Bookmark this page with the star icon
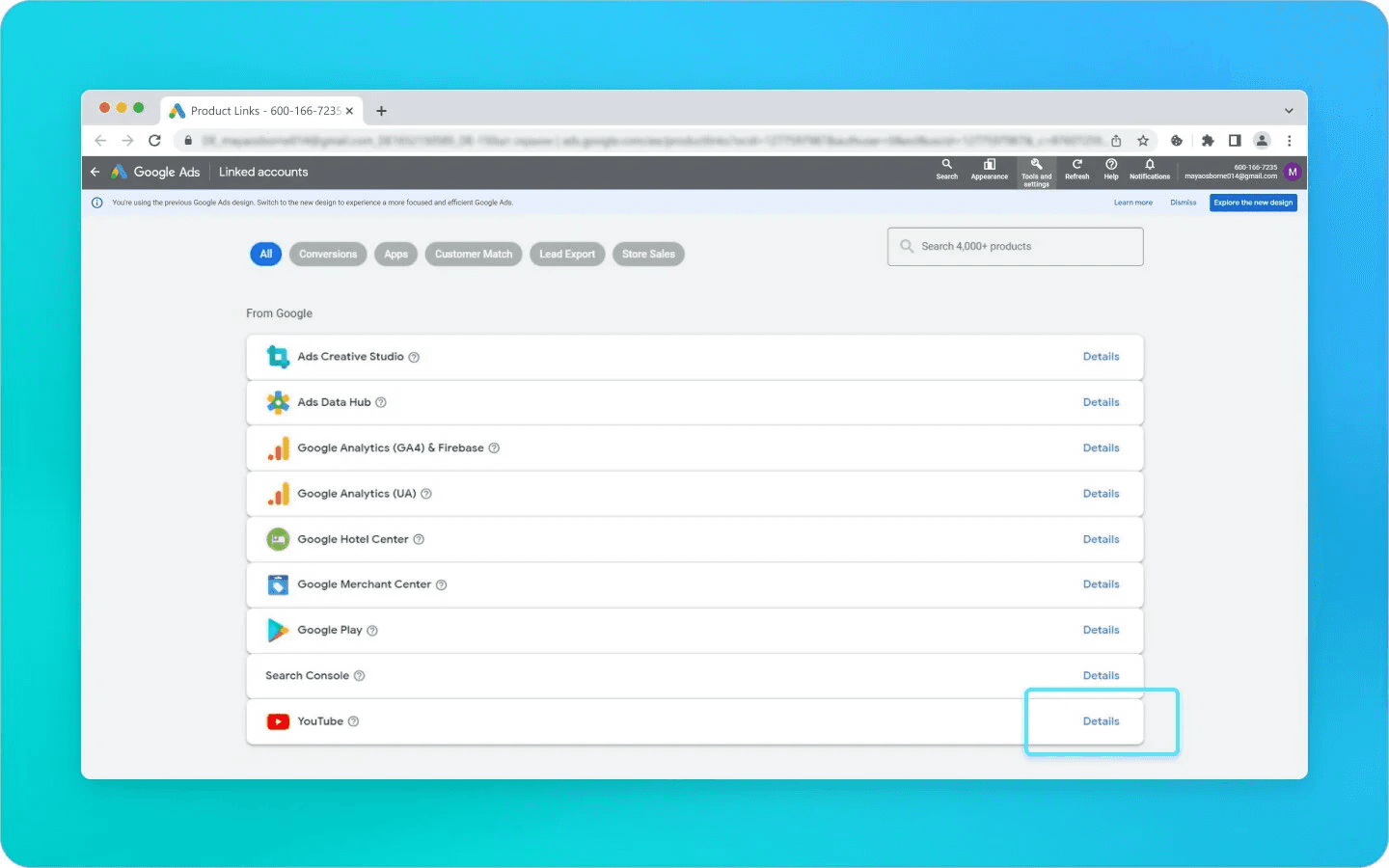The width and height of the screenshot is (1389, 868). (x=1143, y=141)
